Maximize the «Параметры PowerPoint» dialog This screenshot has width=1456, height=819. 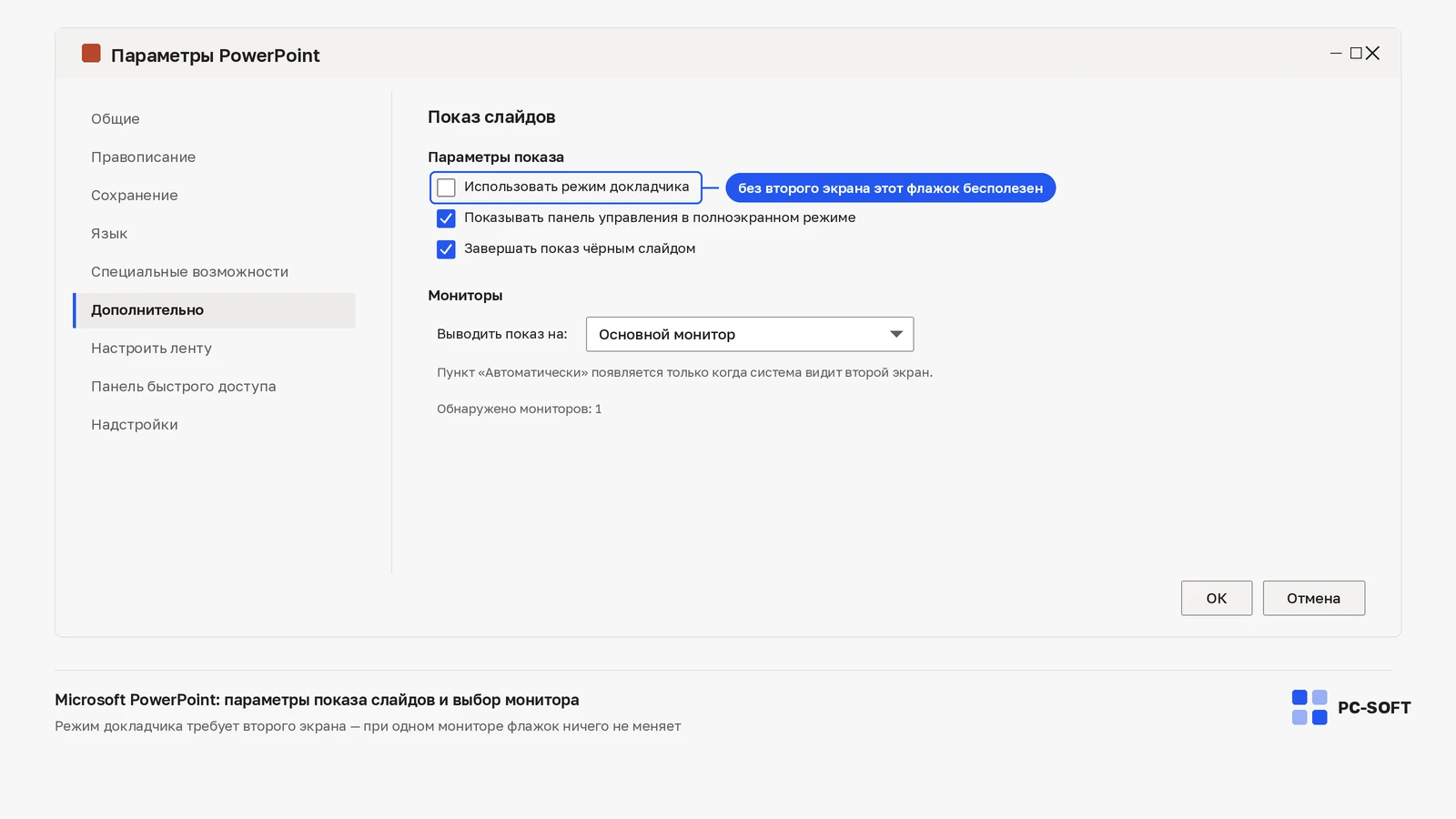[x=1356, y=54]
